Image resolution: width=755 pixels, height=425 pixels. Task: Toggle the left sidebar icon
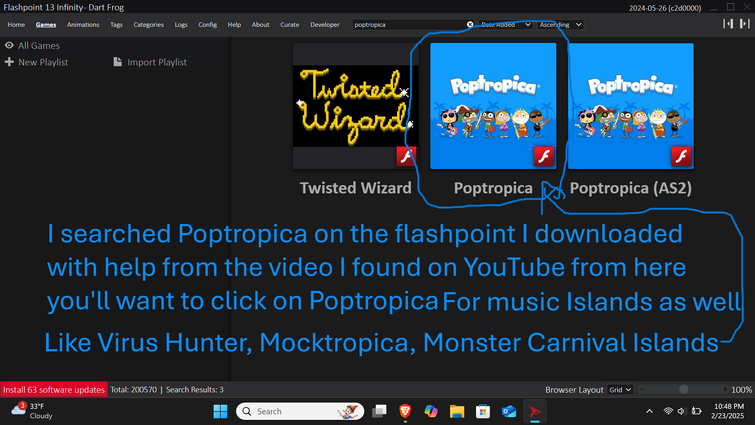[x=728, y=24]
